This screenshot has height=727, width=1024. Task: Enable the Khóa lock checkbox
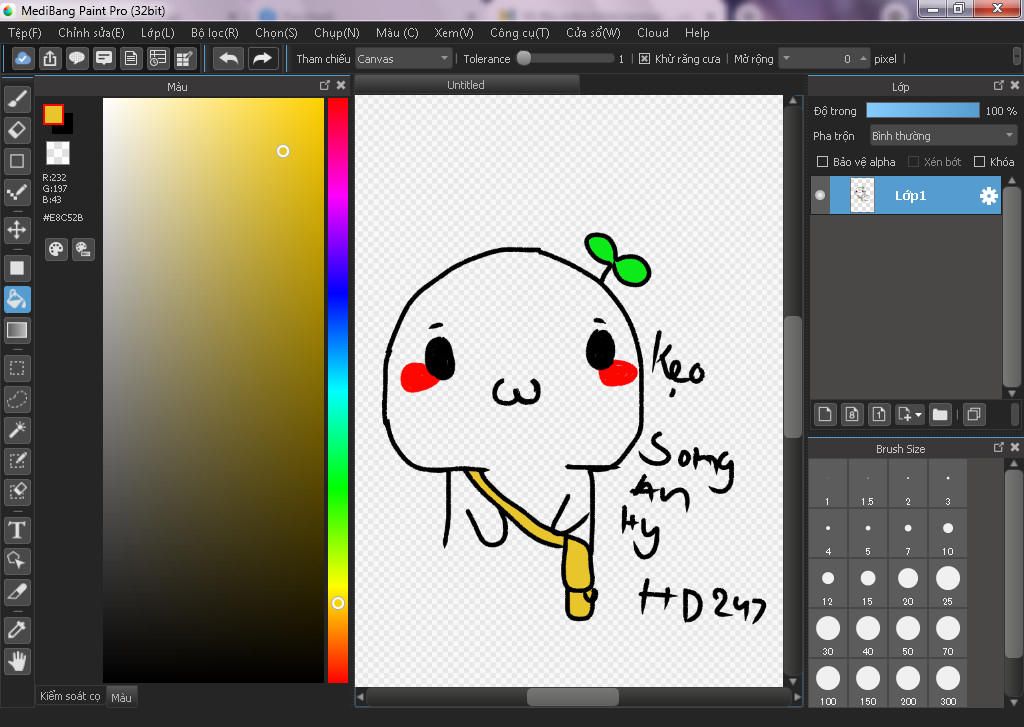pos(980,162)
